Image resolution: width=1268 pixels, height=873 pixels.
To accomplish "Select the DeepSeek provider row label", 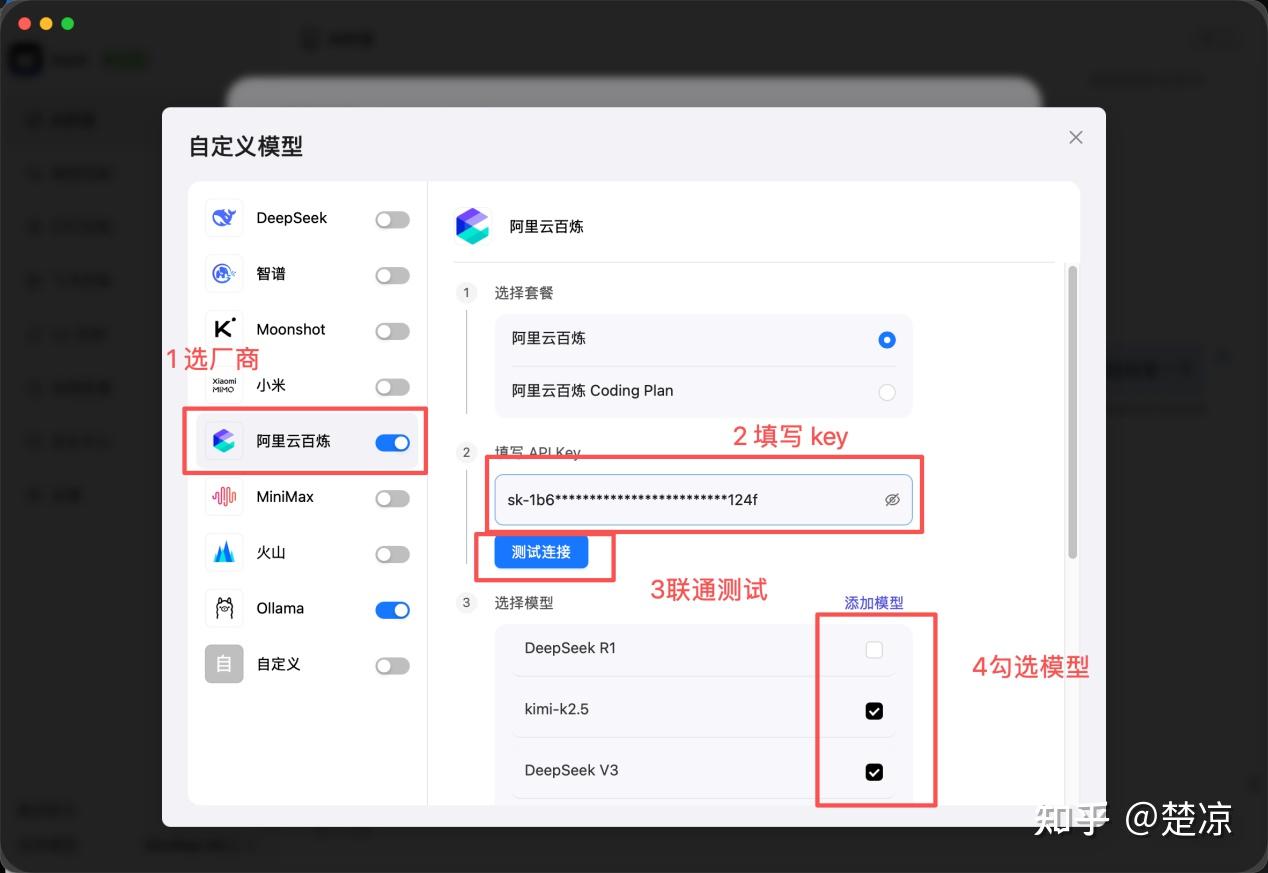I will pyautogui.click(x=291, y=218).
